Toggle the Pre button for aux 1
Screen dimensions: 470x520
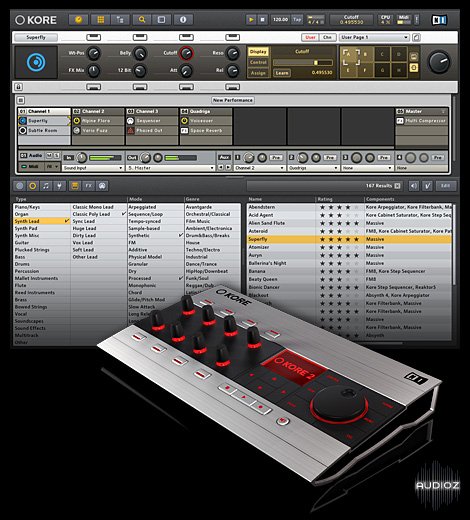[276, 157]
